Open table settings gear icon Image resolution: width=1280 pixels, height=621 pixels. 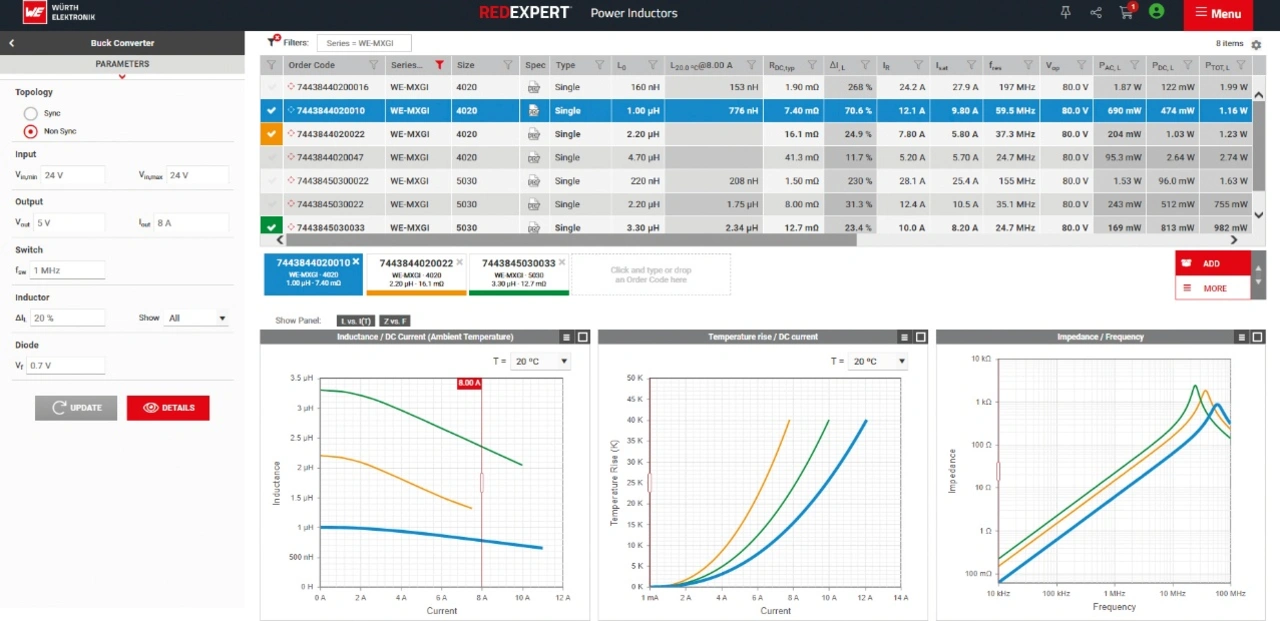click(1256, 45)
